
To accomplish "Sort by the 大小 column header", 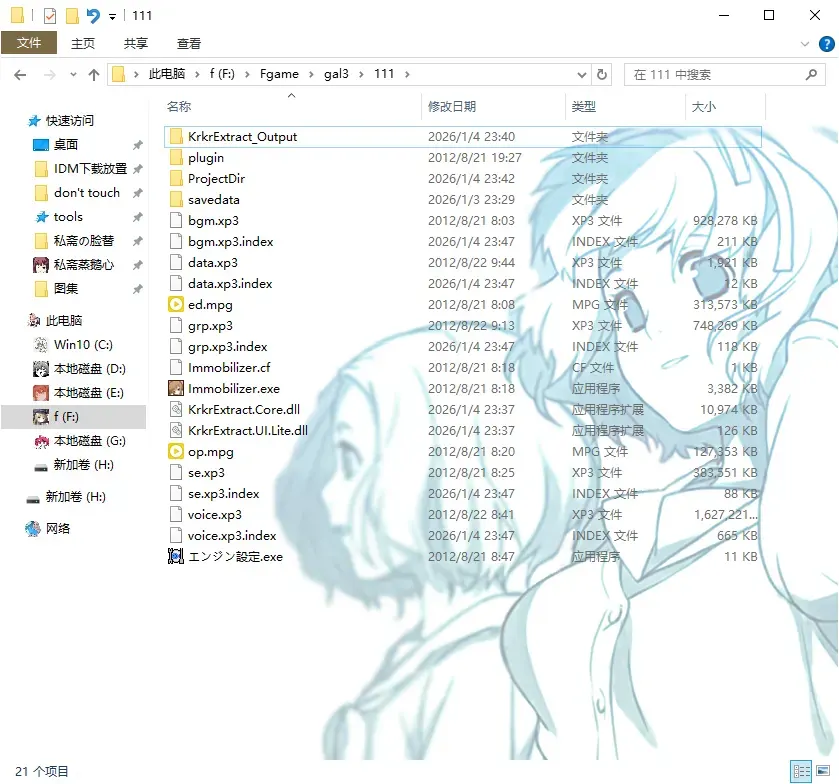I will coord(704,106).
